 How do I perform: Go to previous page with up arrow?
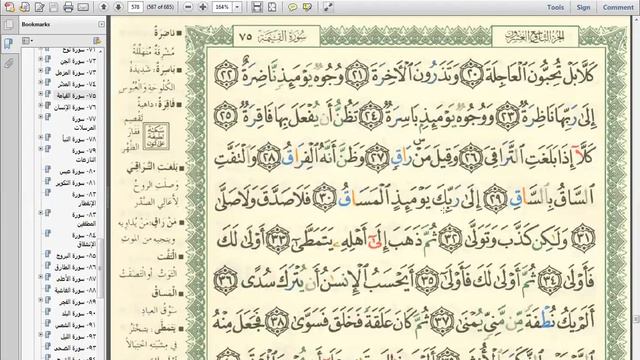pos(104,7)
